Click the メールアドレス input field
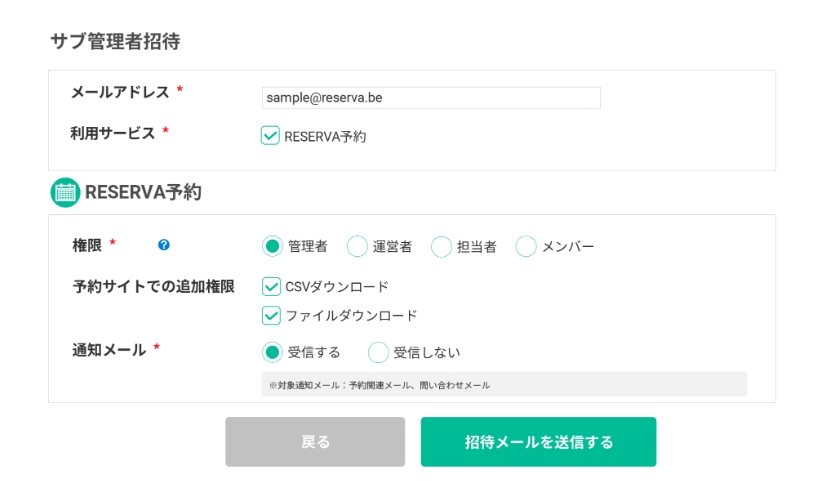Image resolution: width=819 pixels, height=481 pixels. (x=430, y=98)
